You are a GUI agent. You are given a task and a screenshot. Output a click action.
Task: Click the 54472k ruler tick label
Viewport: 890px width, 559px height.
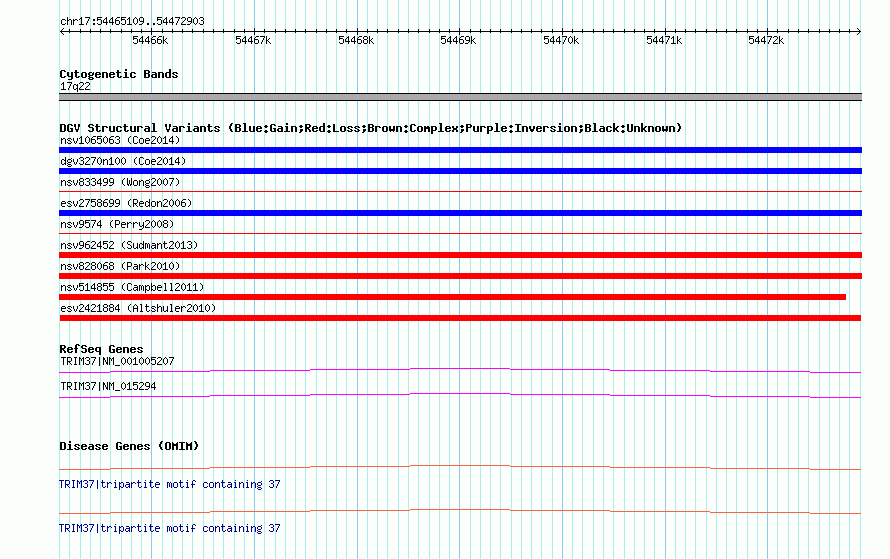(766, 40)
